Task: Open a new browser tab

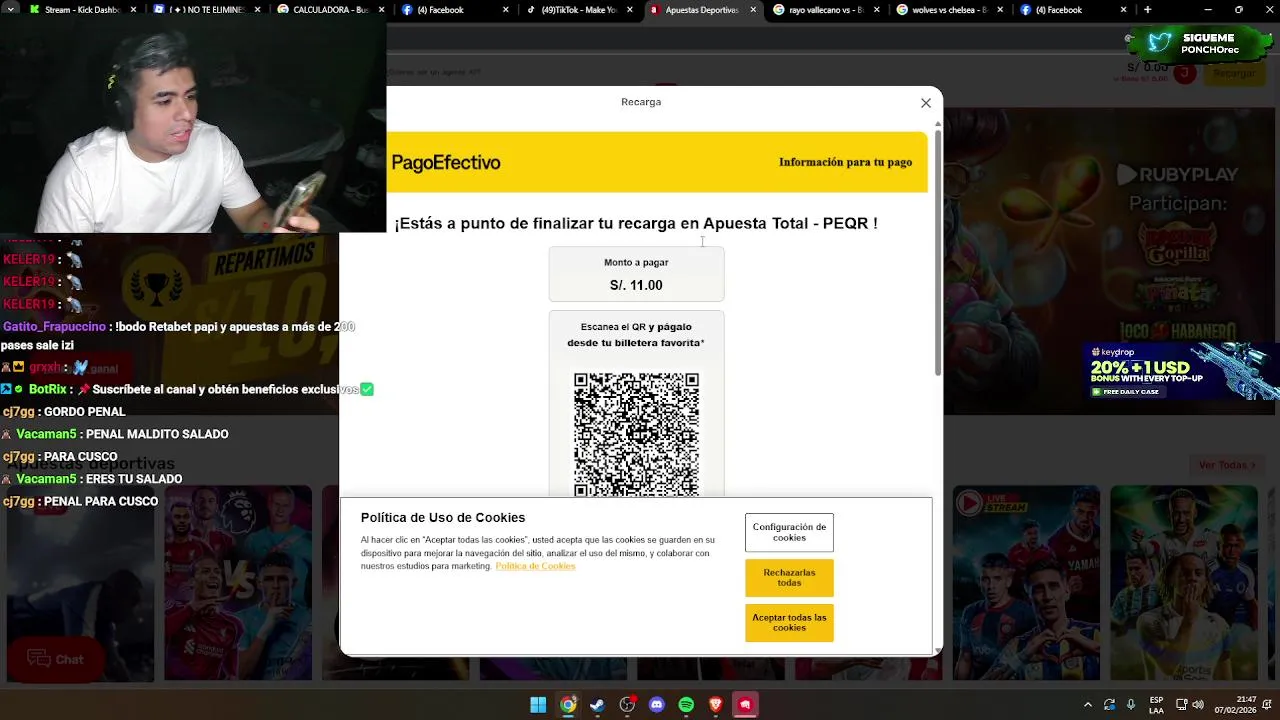Action: (1147, 10)
